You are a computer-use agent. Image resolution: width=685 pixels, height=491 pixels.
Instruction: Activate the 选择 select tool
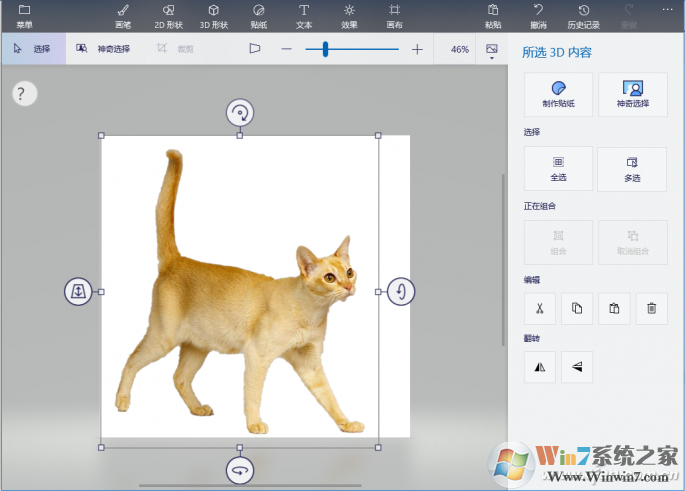click(x=33, y=48)
